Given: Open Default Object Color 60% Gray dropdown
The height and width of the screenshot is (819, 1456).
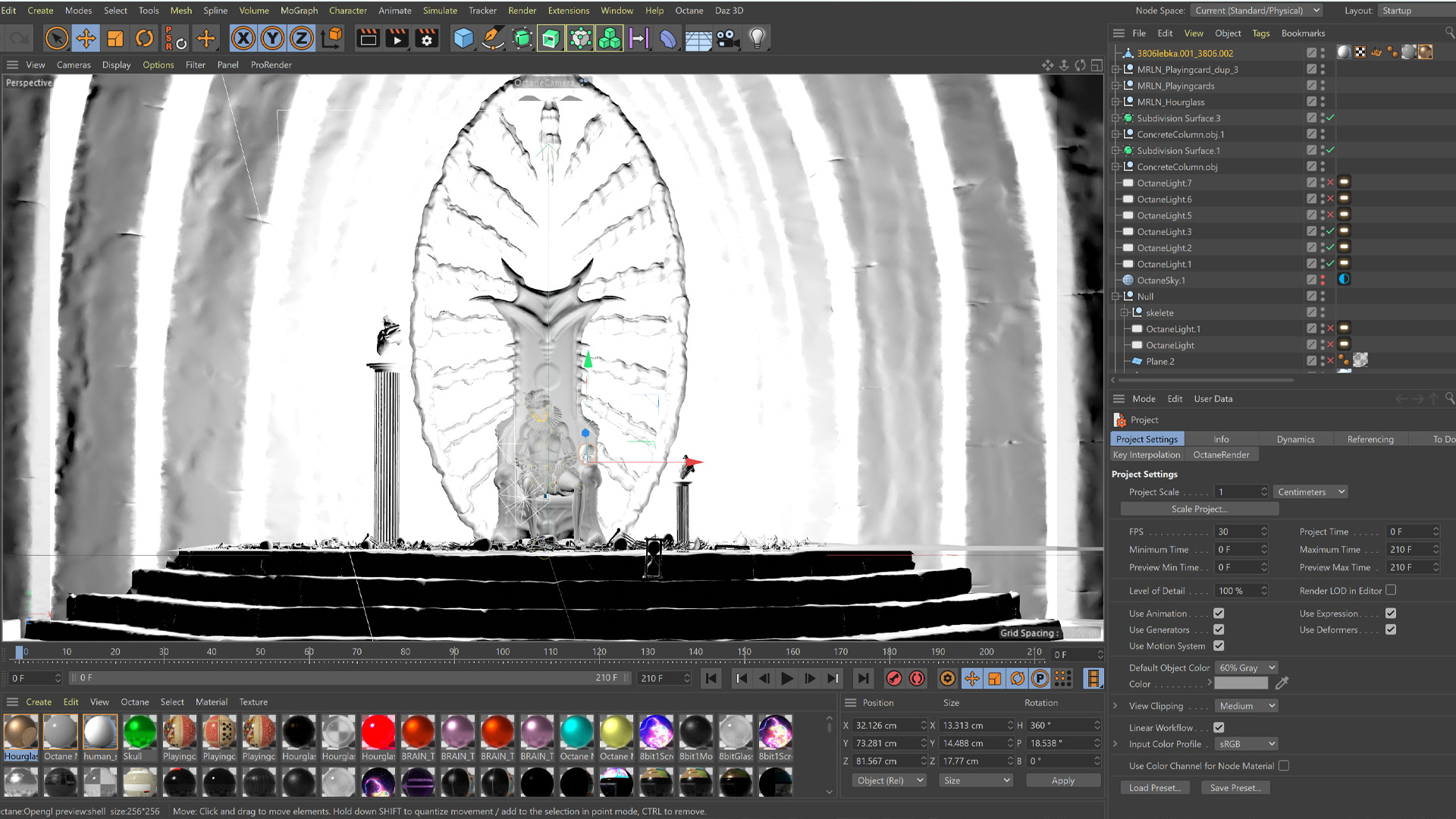Looking at the screenshot, I should pyautogui.click(x=1246, y=668).
